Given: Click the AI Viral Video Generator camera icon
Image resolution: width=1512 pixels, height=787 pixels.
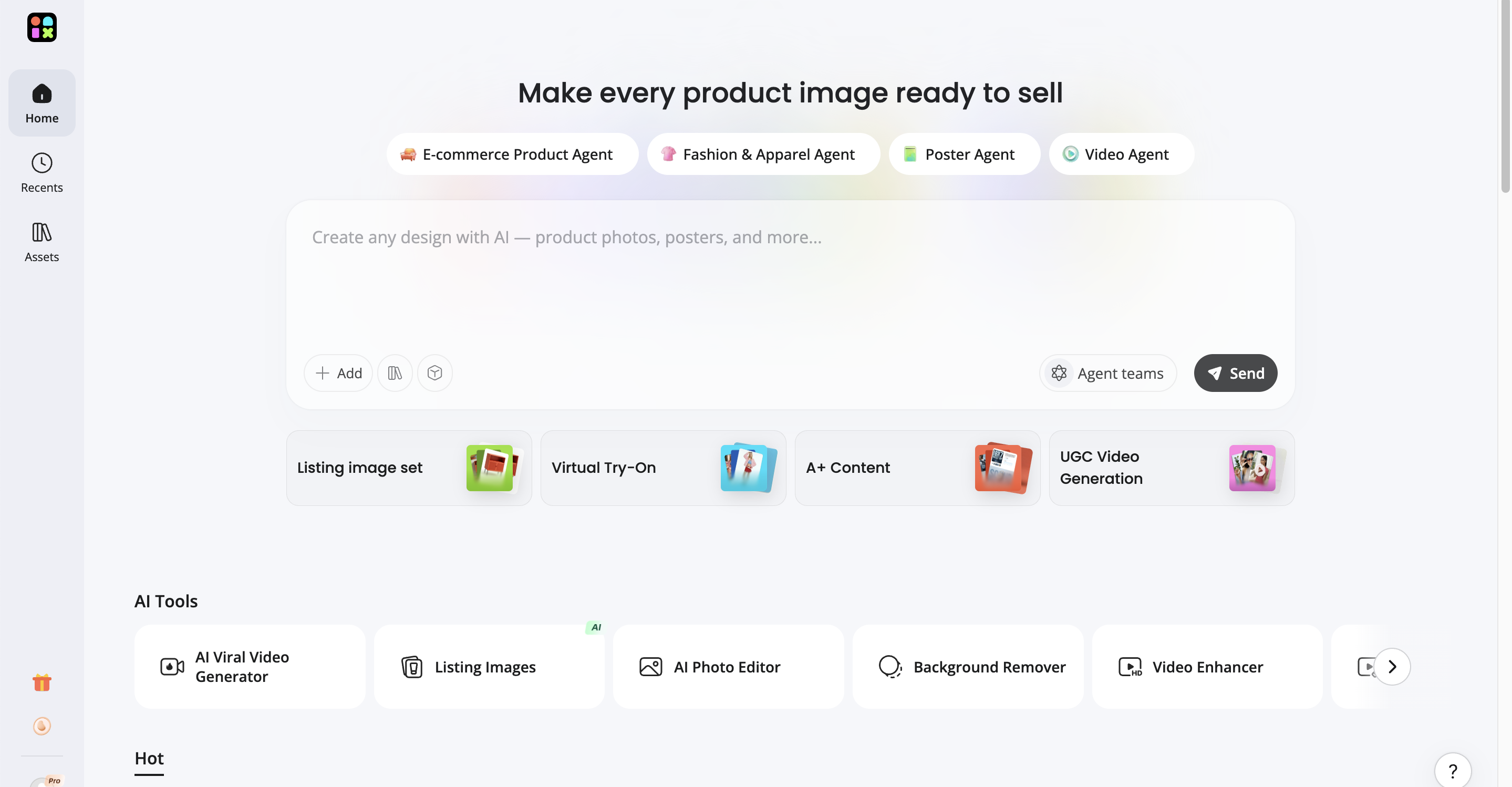Looking at the screenshot, I should pyautogui.click(x=172, y=667).
